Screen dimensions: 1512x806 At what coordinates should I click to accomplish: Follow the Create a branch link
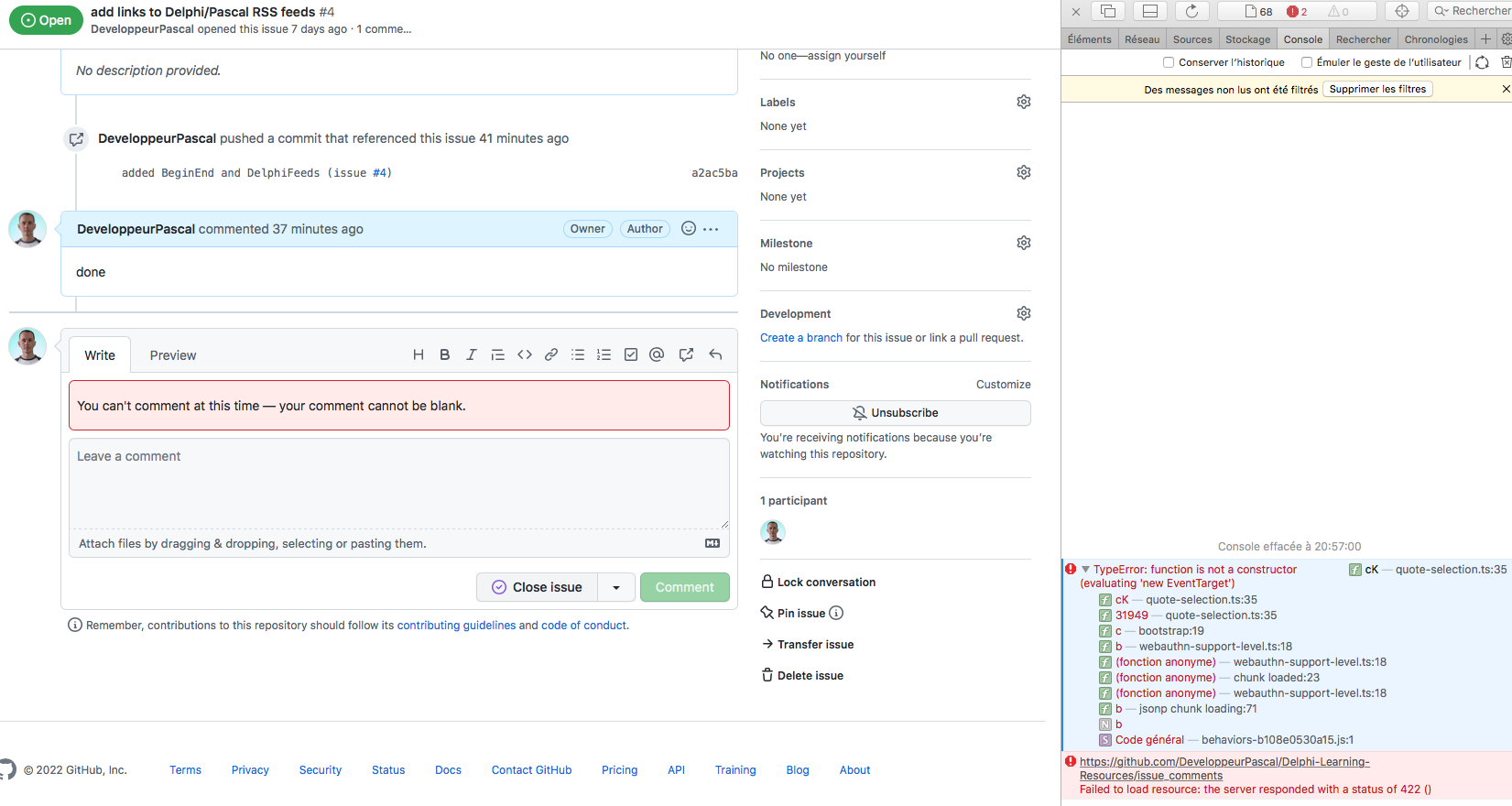coord(801,338)
